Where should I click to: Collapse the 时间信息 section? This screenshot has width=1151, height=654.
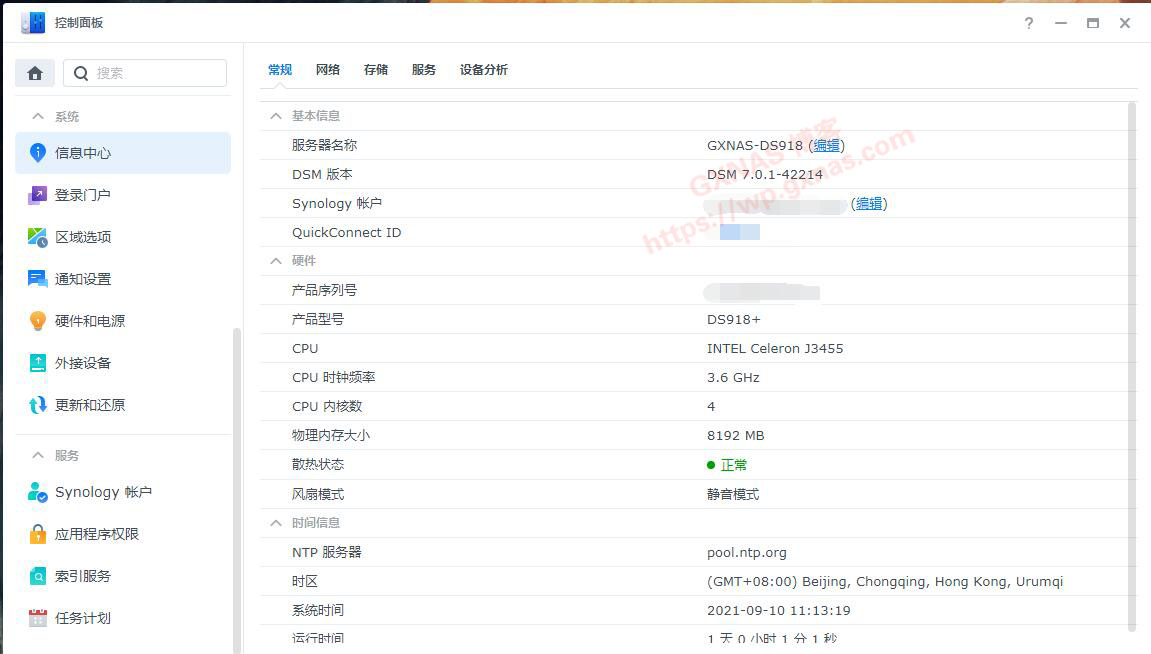pos(276,523)
